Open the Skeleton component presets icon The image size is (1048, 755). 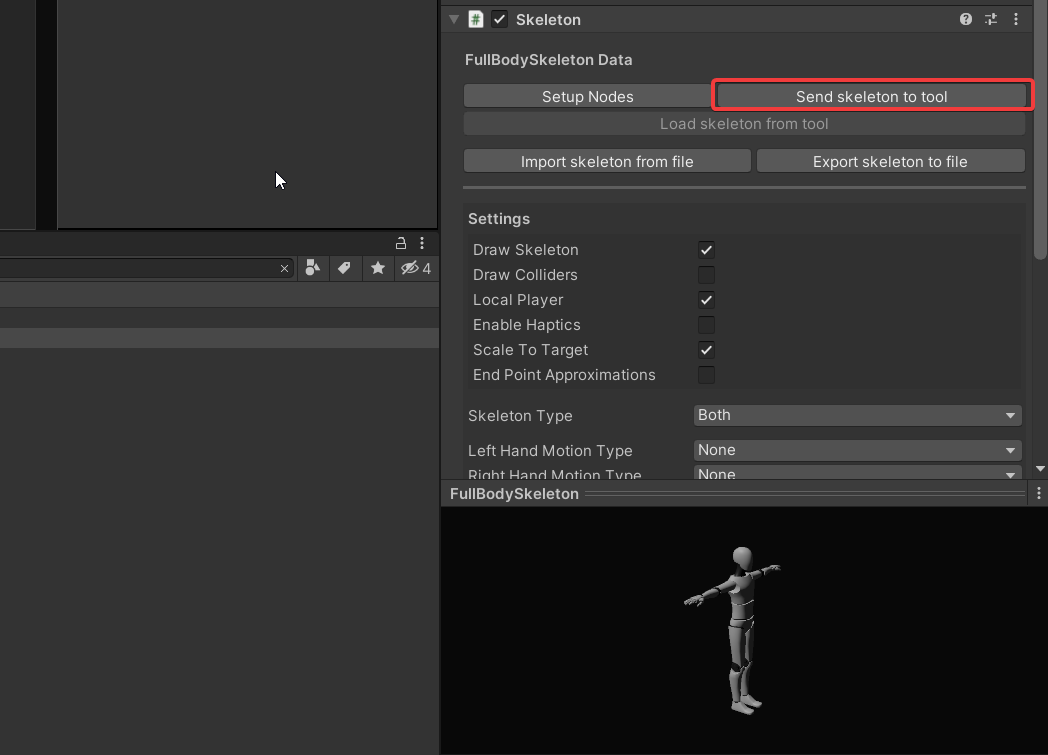[991, 19]
